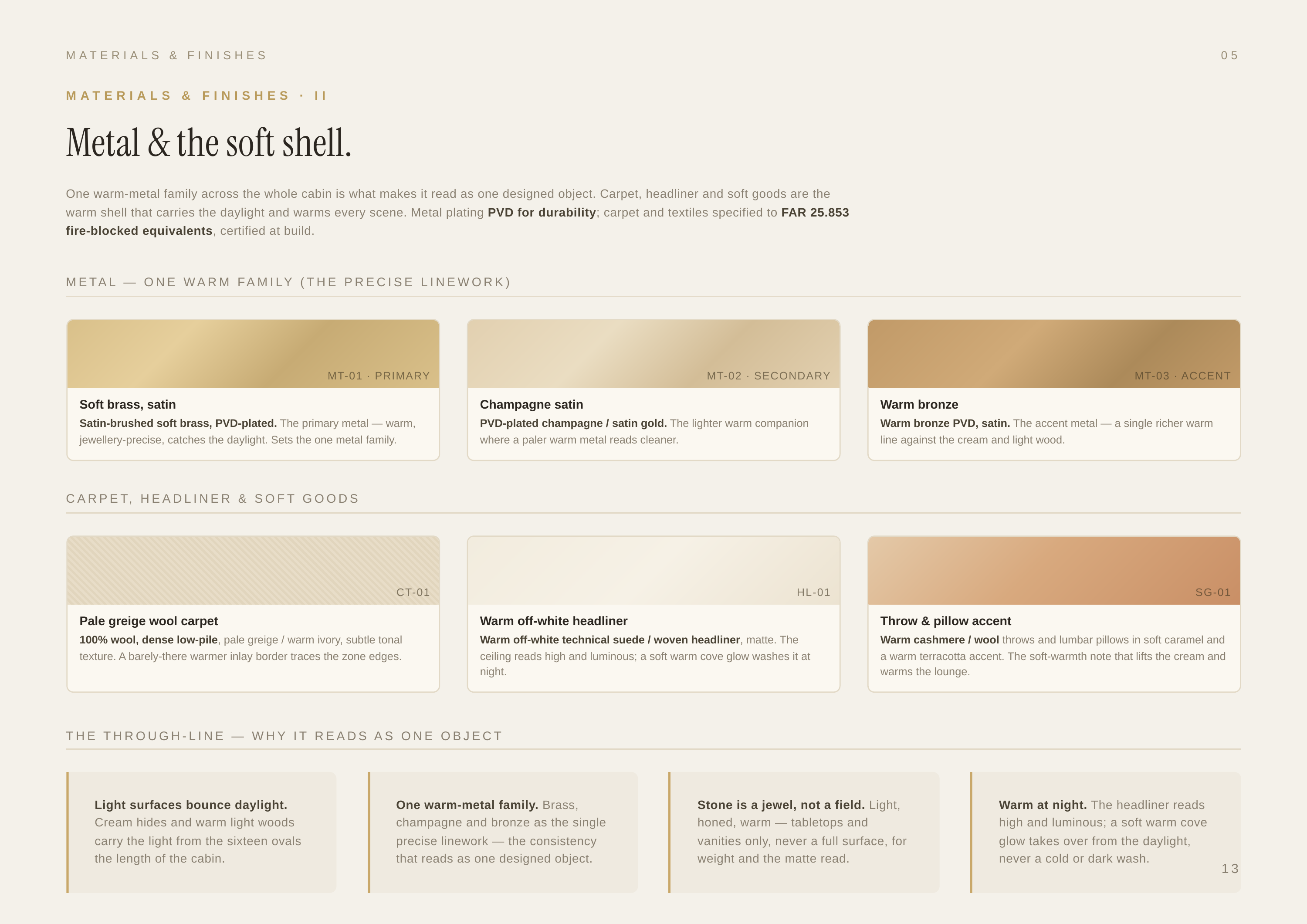The height and width of the screenshot is (924, 1307).
Task: Click the 'Warm bronze' card title
Action: tap(919, 404)
